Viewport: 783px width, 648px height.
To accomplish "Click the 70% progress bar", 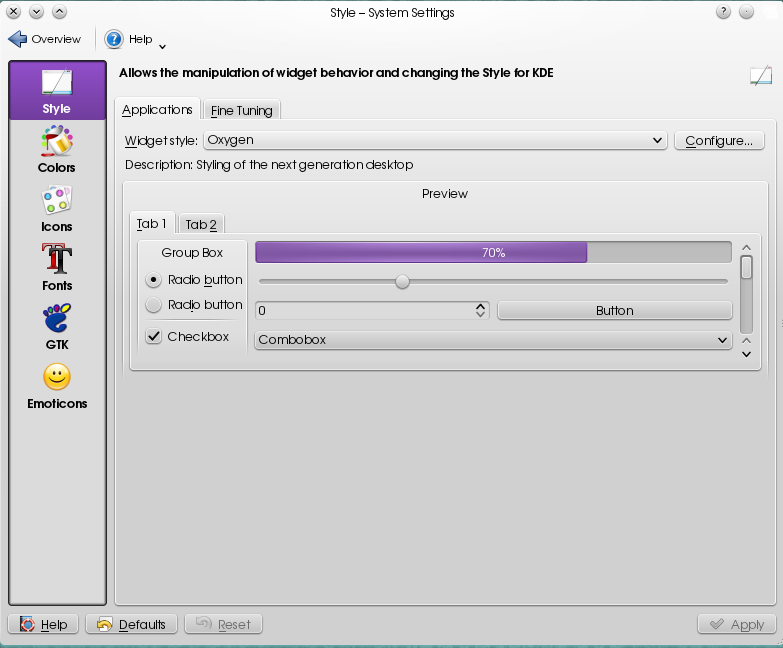I will click(493, 252).
